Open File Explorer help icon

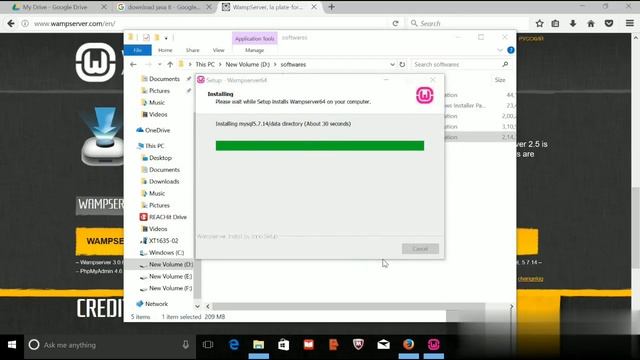pyautogui.click(x=511, y=50)
